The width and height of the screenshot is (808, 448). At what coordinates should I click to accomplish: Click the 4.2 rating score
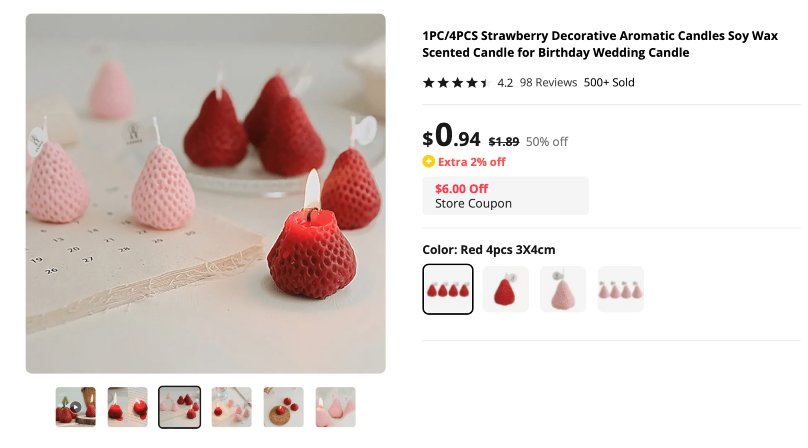pos(505,83)
